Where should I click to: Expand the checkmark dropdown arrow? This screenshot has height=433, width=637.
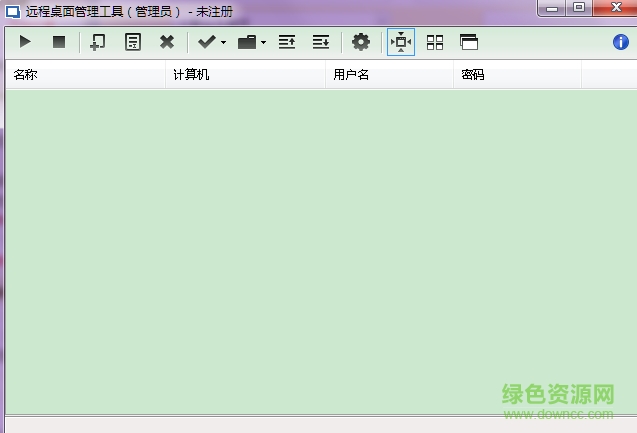point(223,42)
